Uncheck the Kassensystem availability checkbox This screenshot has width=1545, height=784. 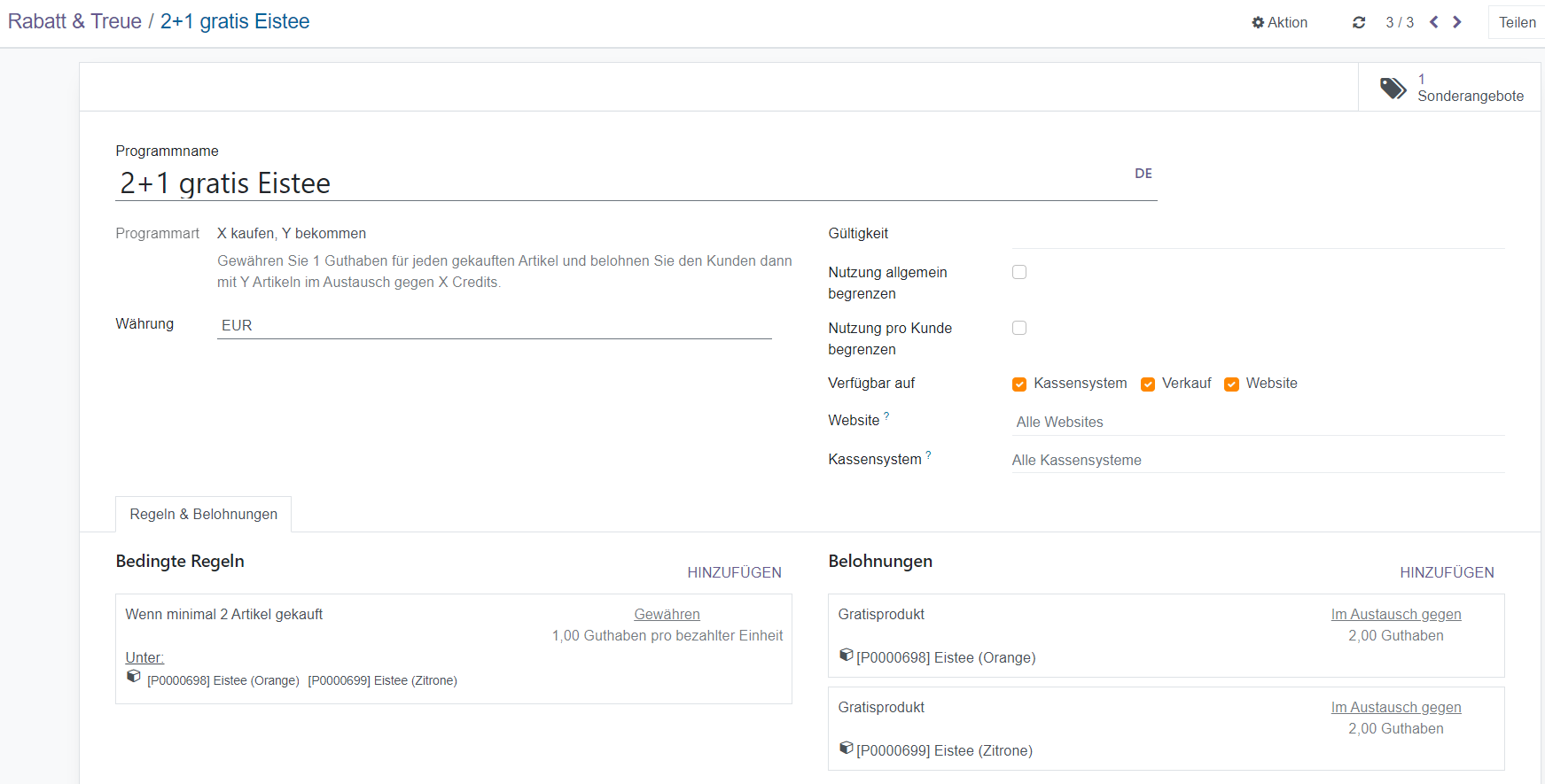[1019, 384]
